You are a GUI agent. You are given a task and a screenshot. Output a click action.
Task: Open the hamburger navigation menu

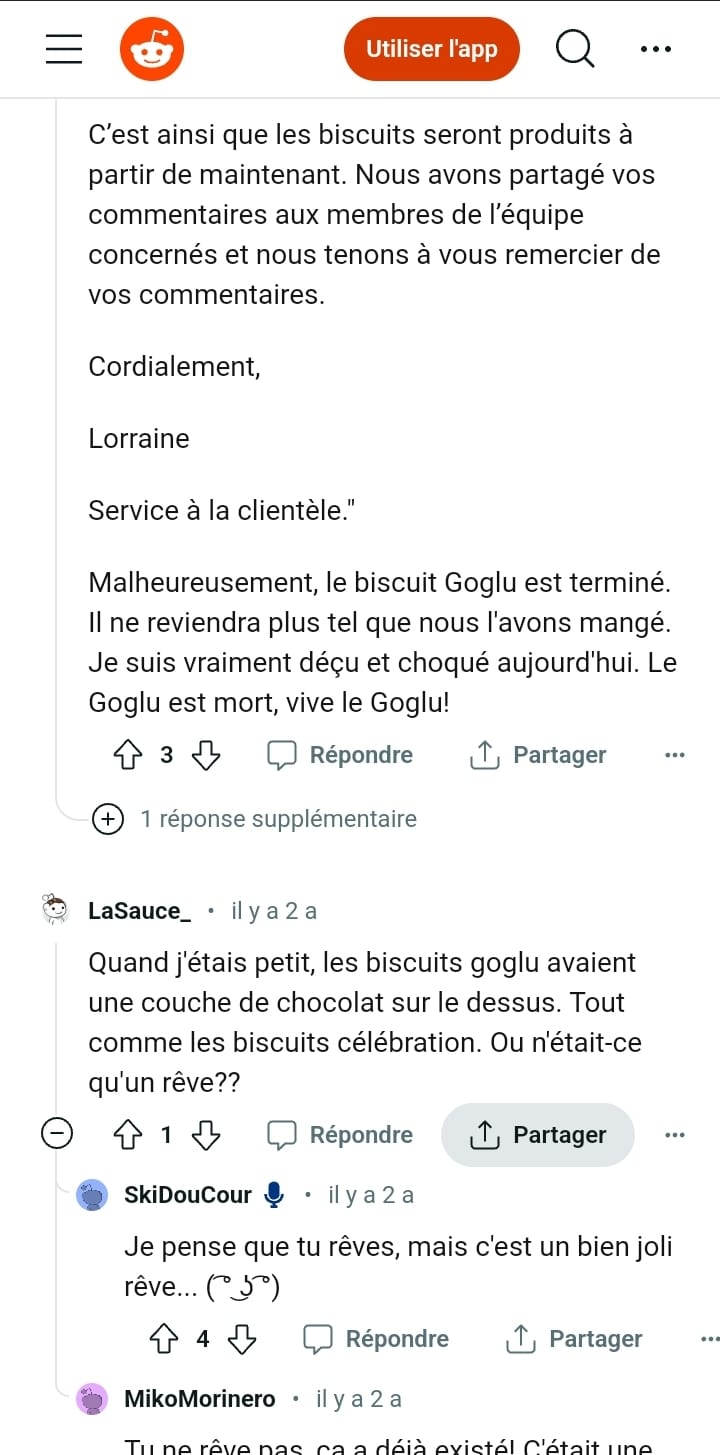click(64, 49)
